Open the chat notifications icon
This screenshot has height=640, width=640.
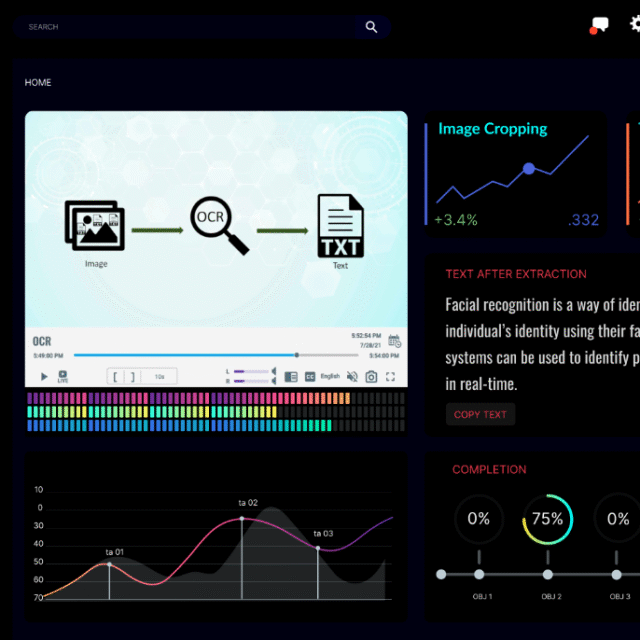[599, 25]
